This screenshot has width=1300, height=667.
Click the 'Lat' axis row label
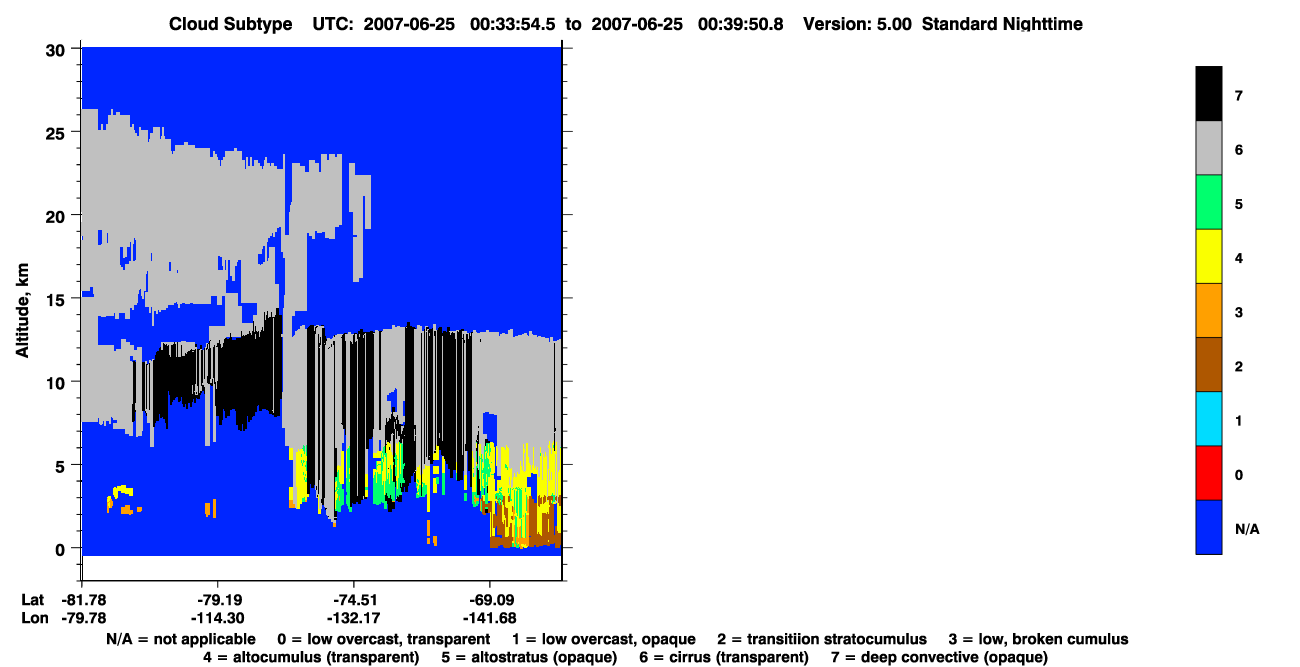[x=32, y=600]
